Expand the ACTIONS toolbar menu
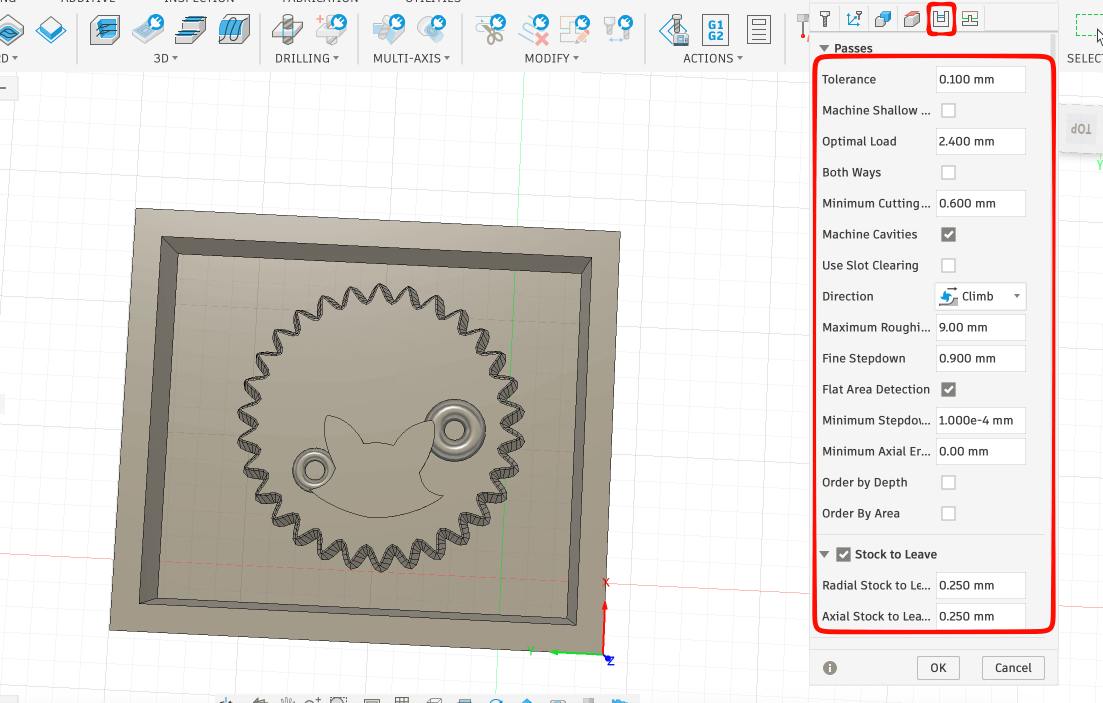The image size is (1103, 703). point(713,58)
